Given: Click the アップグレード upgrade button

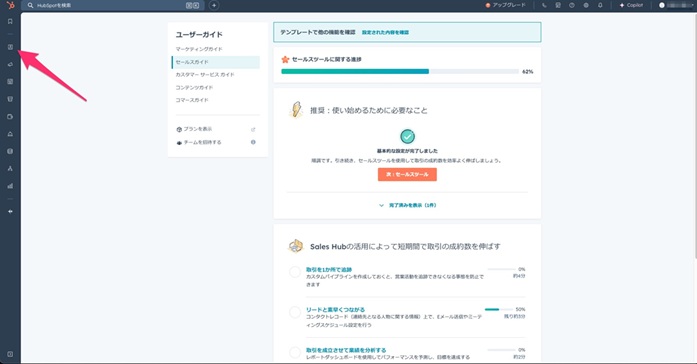Looking at the screenshot, I should 505,5.
